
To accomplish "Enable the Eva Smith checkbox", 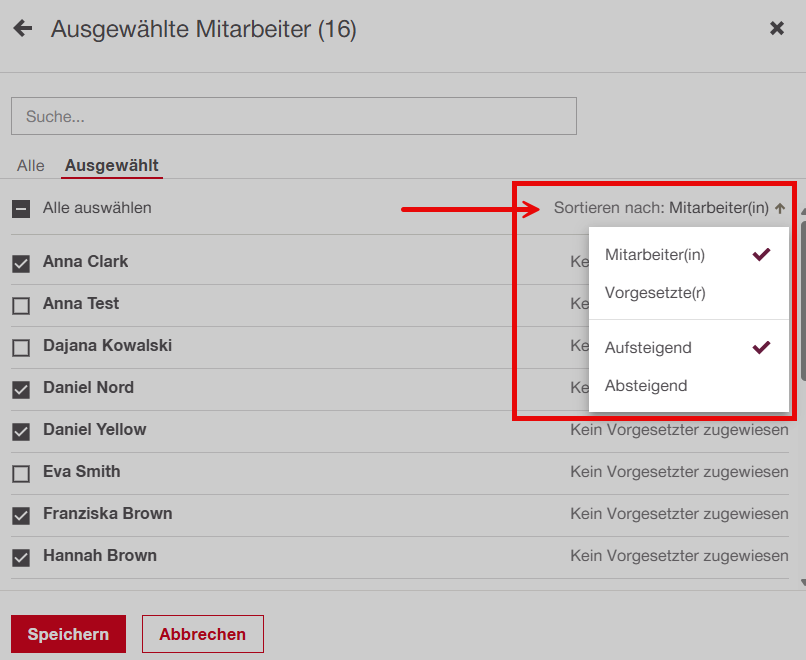I will (21, 473).
